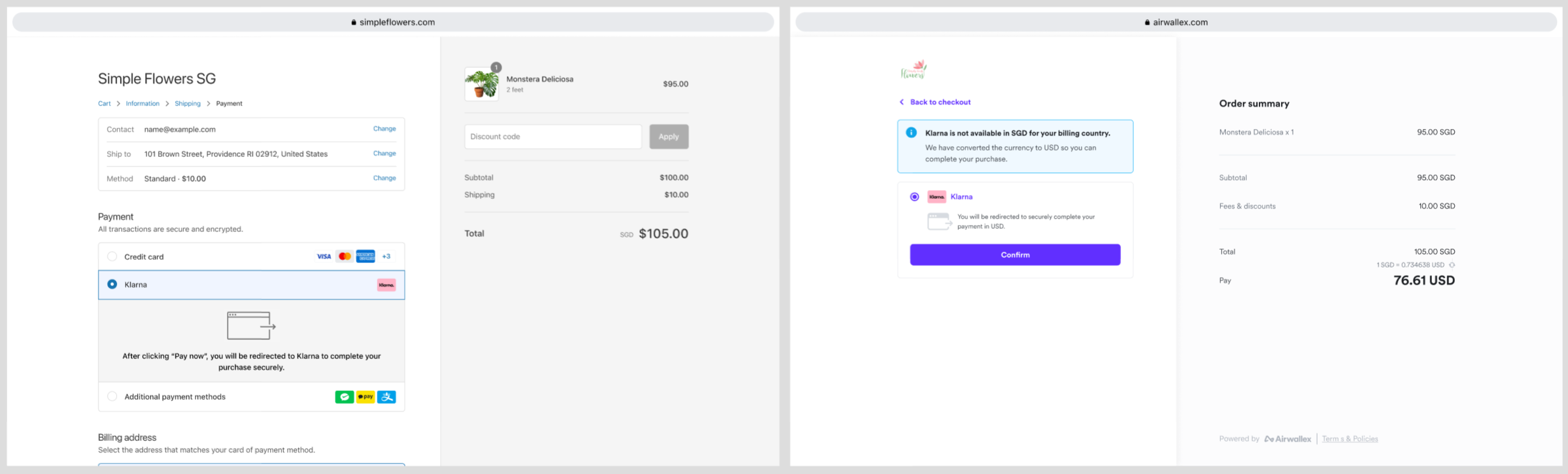Screen dimensions: 1568x474
Task: Click the Airwallex logo in the footer
Action: click(x=1287, y=438)
